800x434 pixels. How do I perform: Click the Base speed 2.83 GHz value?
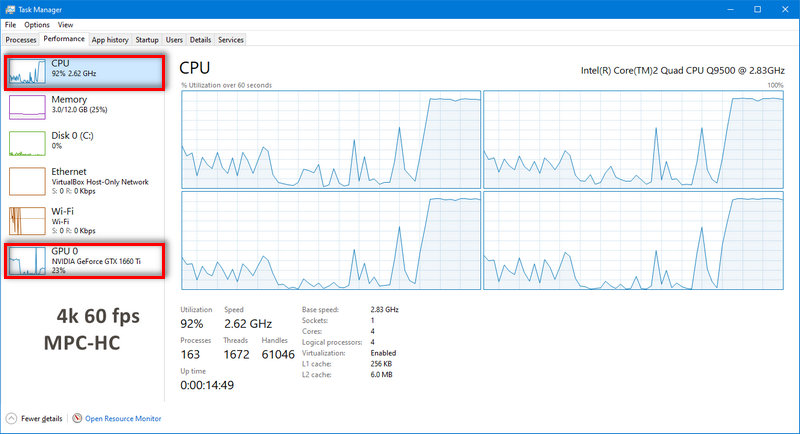(x=384, y=310)
